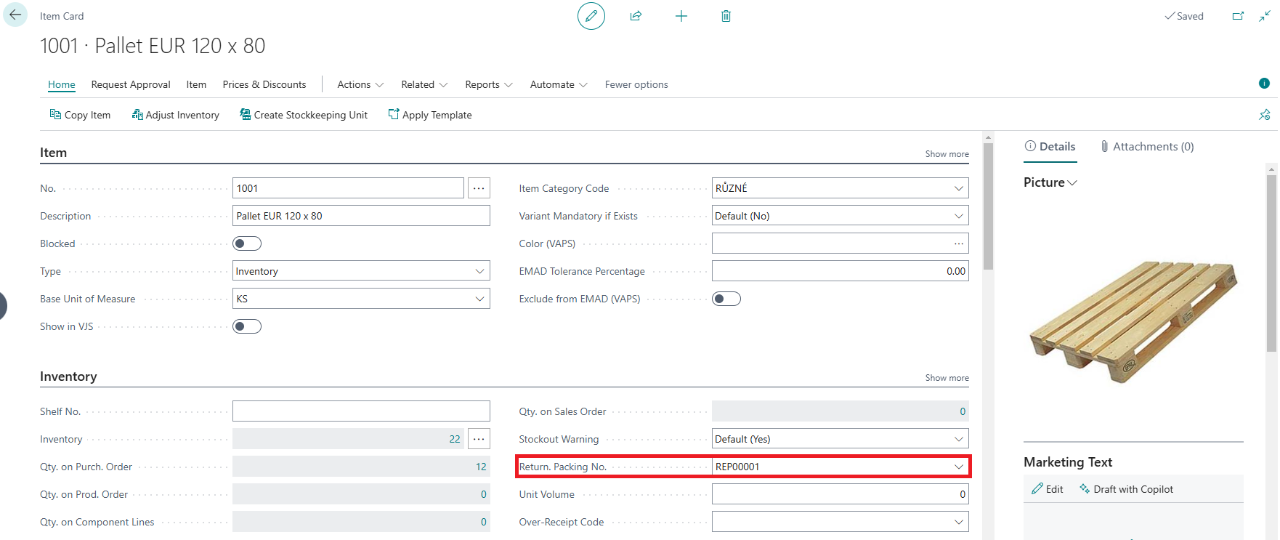Expand the Return. Packing No. dropdown
The image size is (1280, 540).
pos(959,466)
